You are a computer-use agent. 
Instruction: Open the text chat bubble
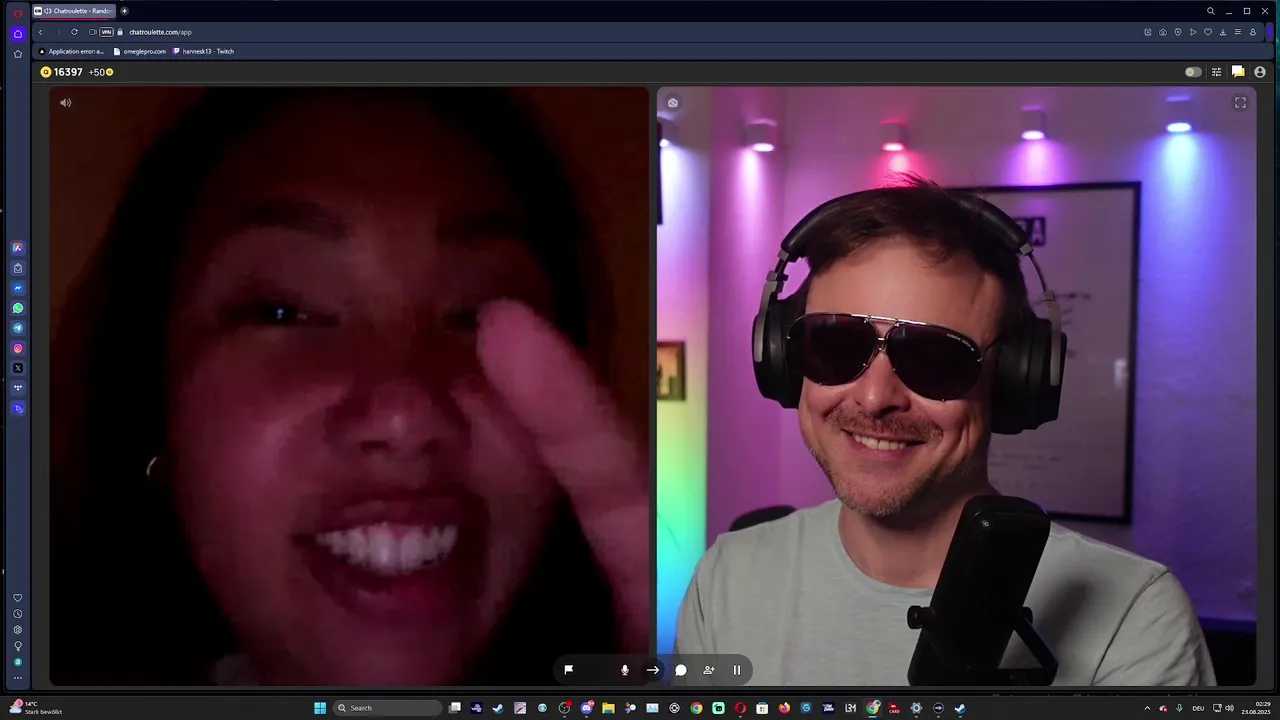click(x=681, y=670)
